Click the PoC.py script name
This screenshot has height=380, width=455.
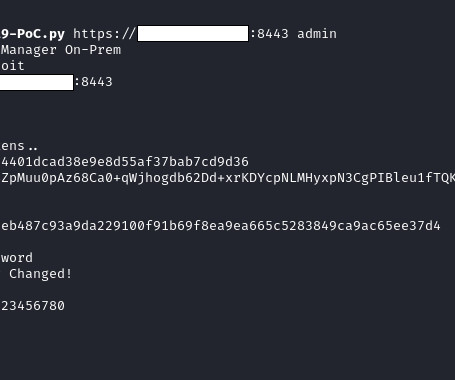click(x=33, y=34)
